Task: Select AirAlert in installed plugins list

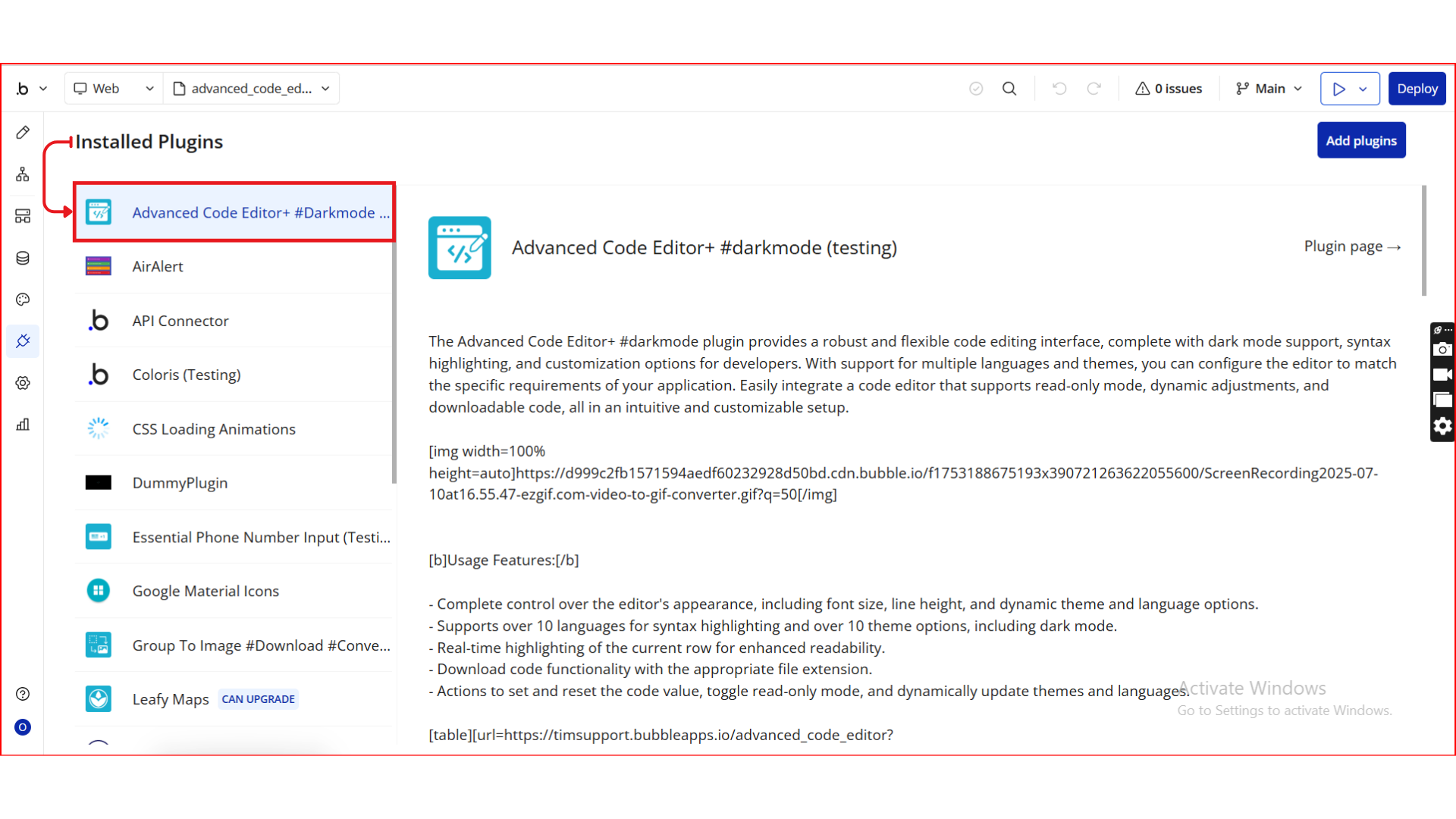Action: click(158, 266)
